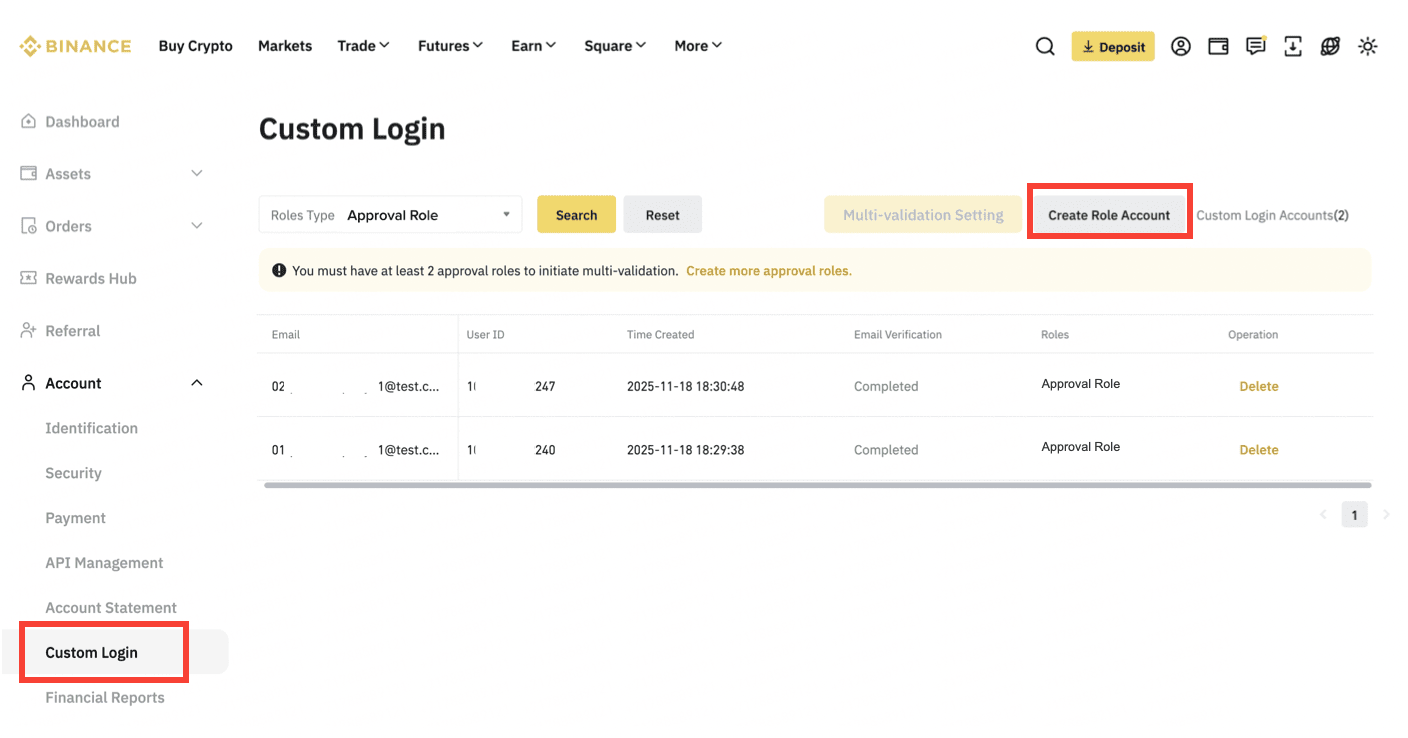
Task: Open the Futures menu
Action: point(450,46)
